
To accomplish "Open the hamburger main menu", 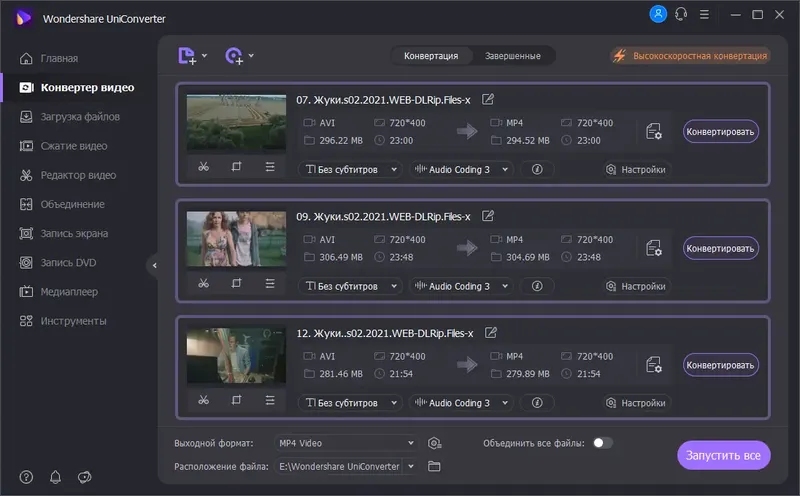I will click(704, 14).
